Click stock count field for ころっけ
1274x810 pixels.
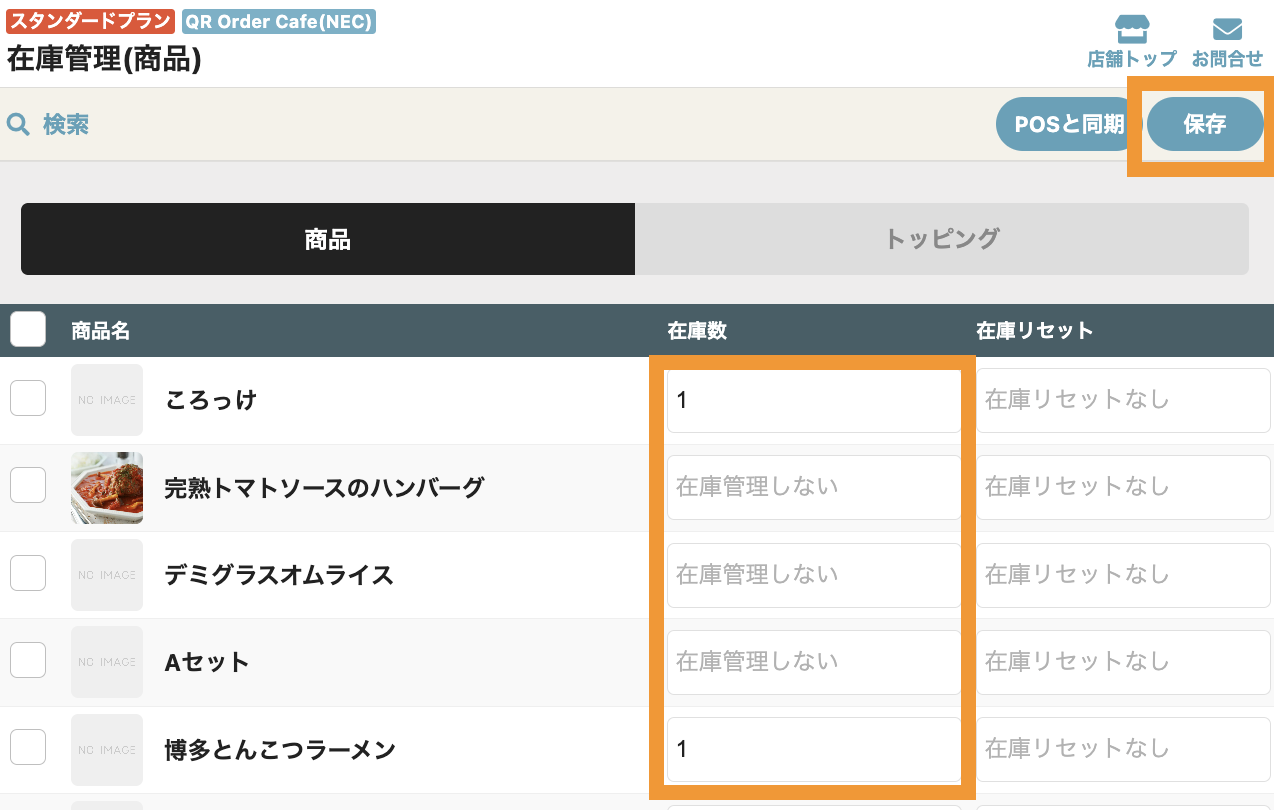pos(813,401)
